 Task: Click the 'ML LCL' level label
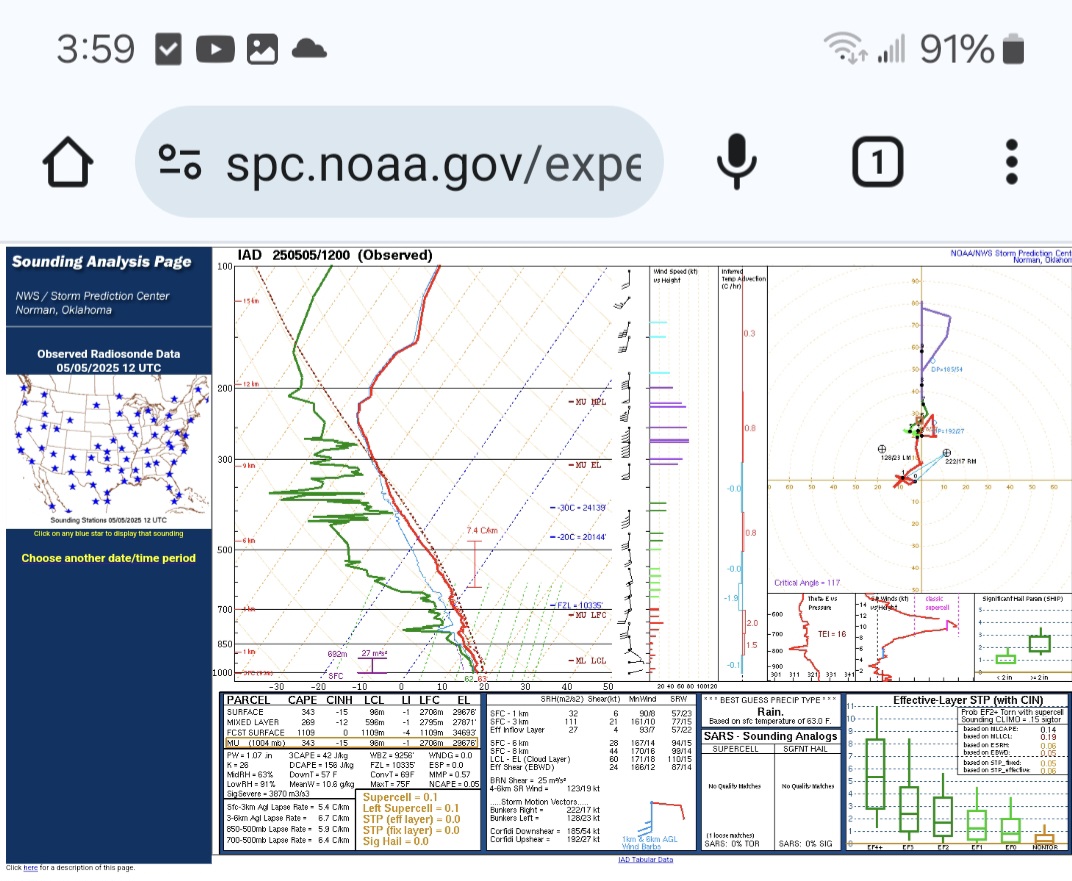pos(587,661)
